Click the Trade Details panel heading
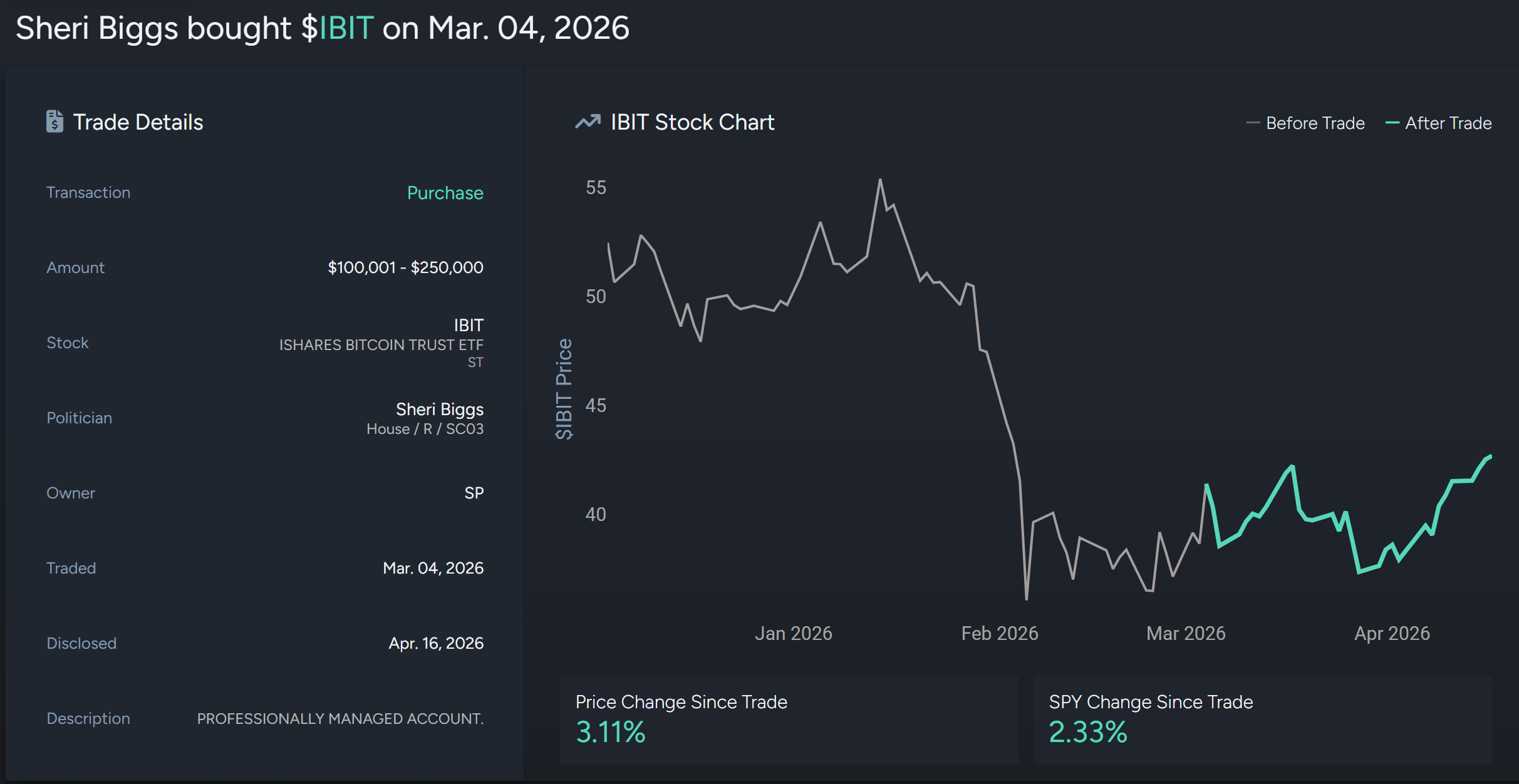Viewport: 1519px width, 784px height. click(x=138, y=121)
